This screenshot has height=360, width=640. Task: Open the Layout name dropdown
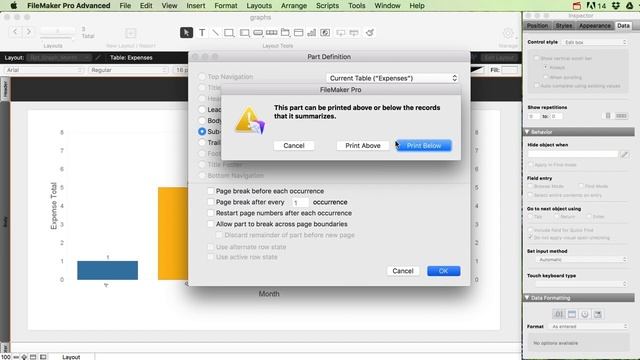60,58
